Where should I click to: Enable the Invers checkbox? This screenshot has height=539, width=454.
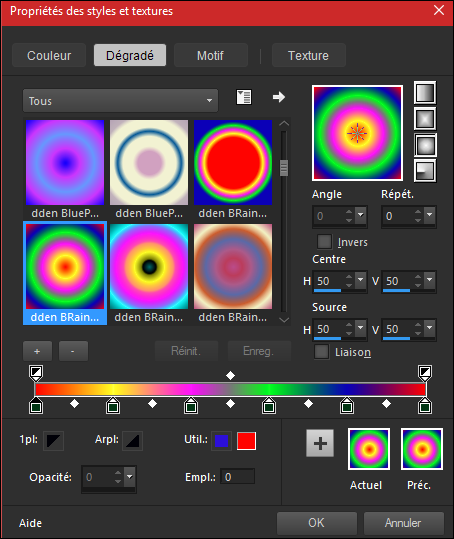(x=324, y=242)
